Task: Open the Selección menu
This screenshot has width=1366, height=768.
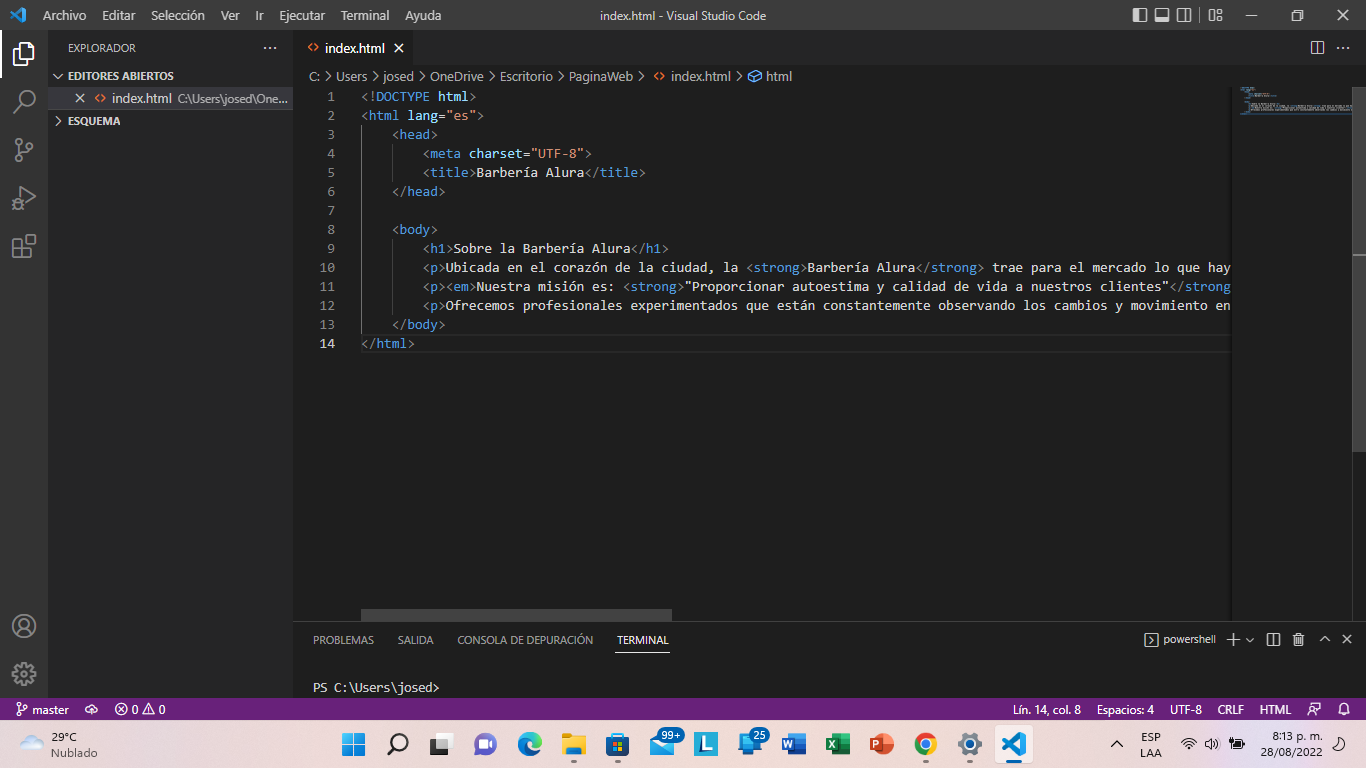Action: tap(178, 15)
